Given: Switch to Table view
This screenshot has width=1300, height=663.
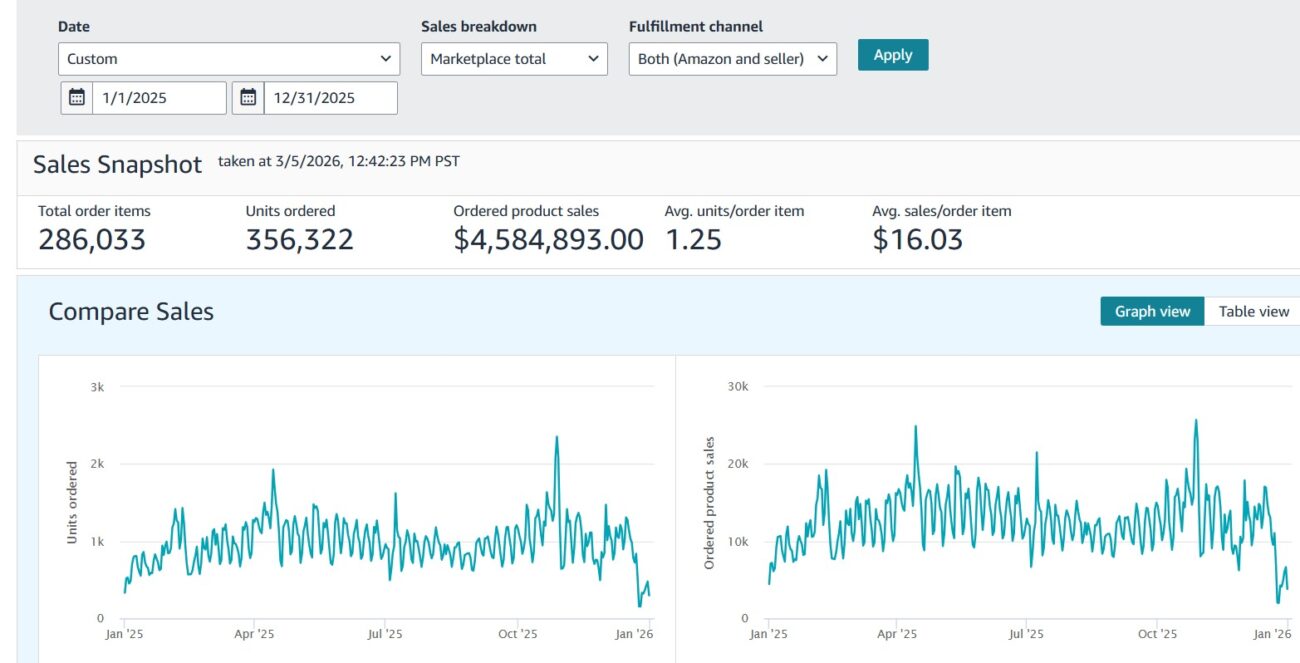Looking at the screenshot, I should 1253,311.
